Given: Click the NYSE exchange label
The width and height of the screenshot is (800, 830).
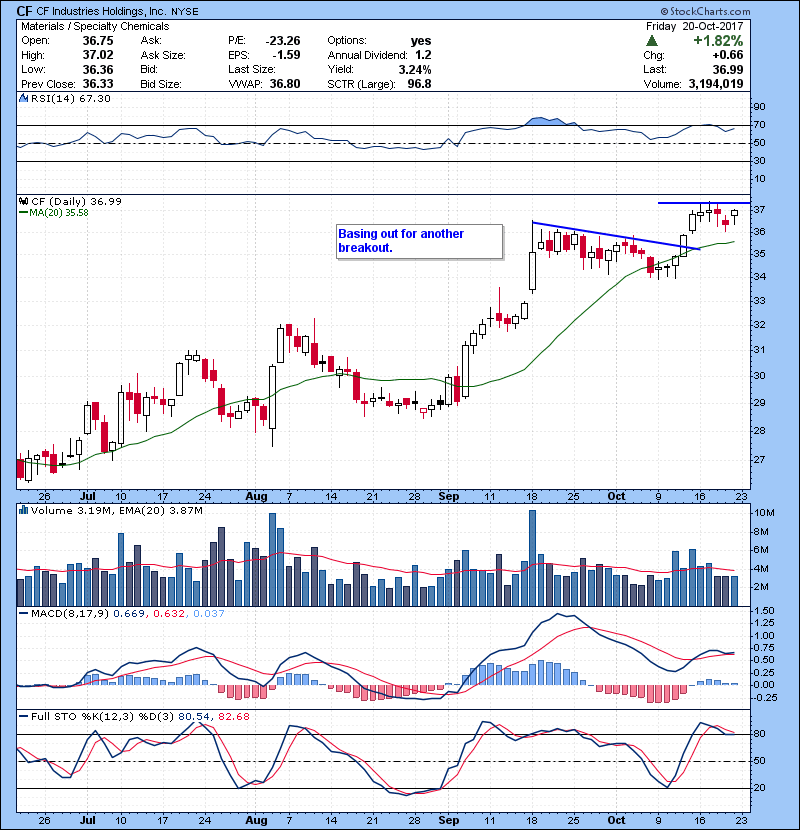Looking at the screenshot, I should tap(185, 12).
